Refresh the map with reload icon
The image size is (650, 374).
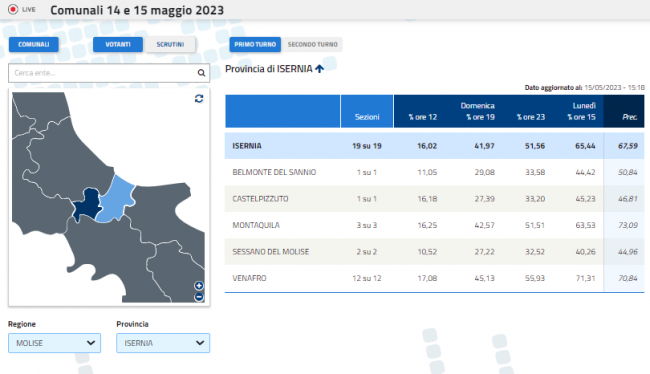(x=199, y=99)
